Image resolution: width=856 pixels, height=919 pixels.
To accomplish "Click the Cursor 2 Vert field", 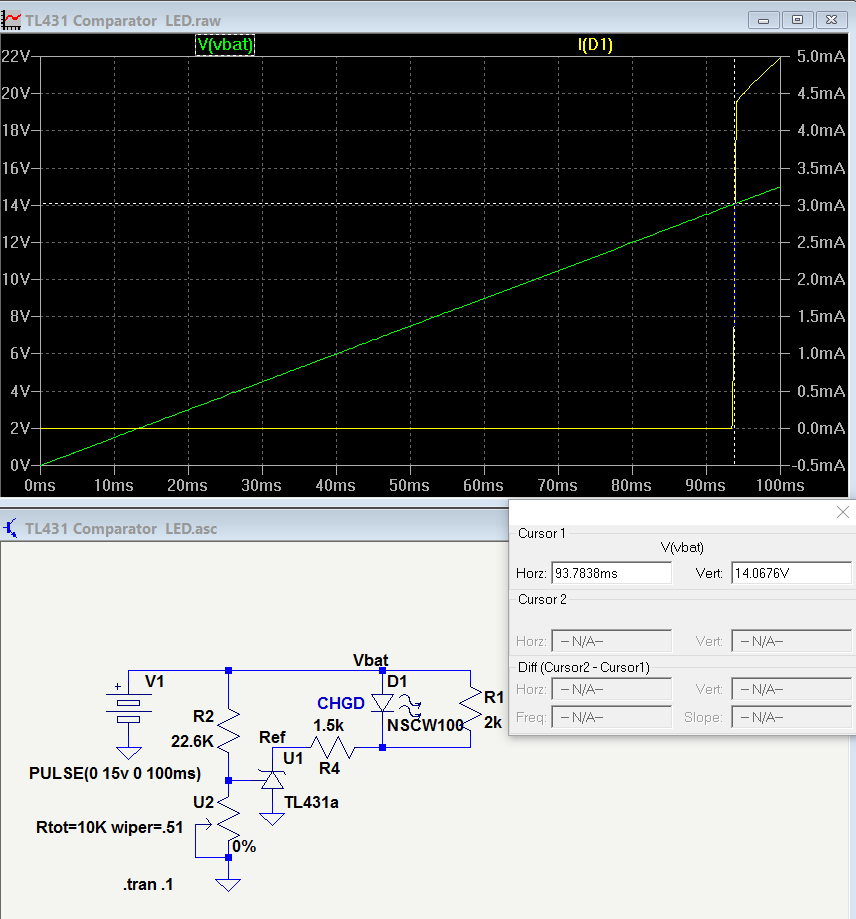I will coord(791,641).
